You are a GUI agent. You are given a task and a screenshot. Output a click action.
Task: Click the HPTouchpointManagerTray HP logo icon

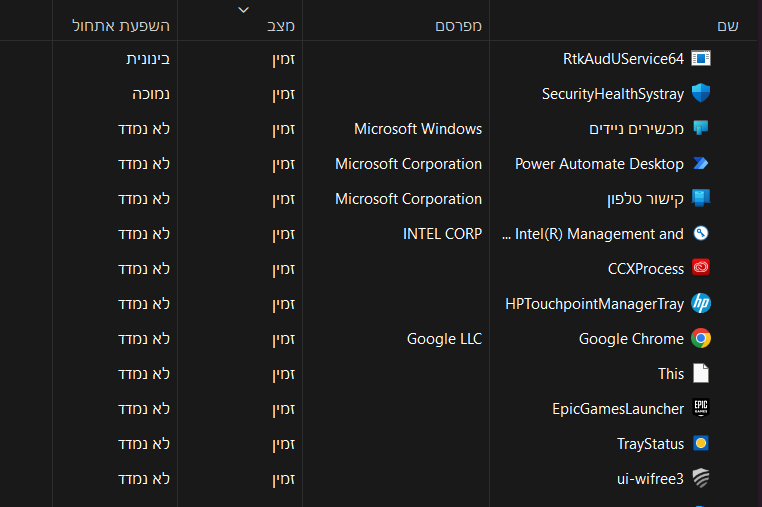701,304
